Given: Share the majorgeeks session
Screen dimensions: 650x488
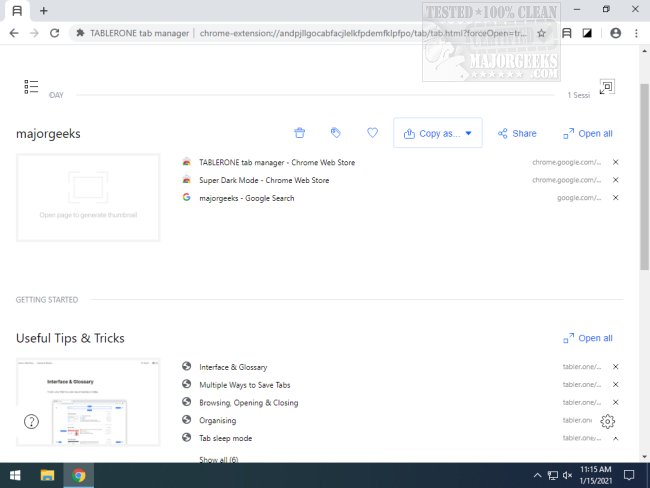Looking at the screenshot, I should 516,133.
